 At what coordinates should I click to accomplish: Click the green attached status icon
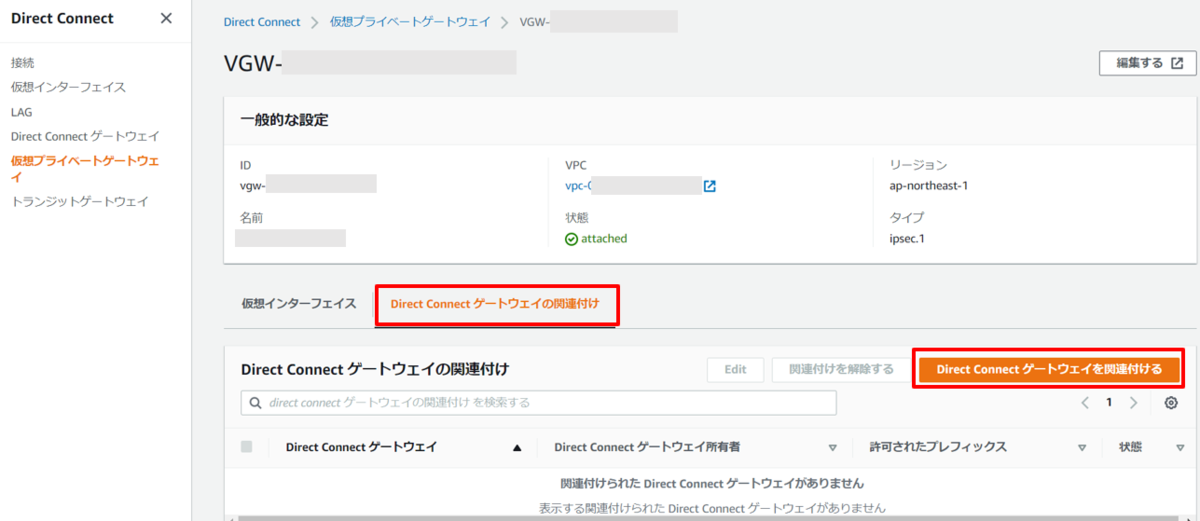pos(571,239)
